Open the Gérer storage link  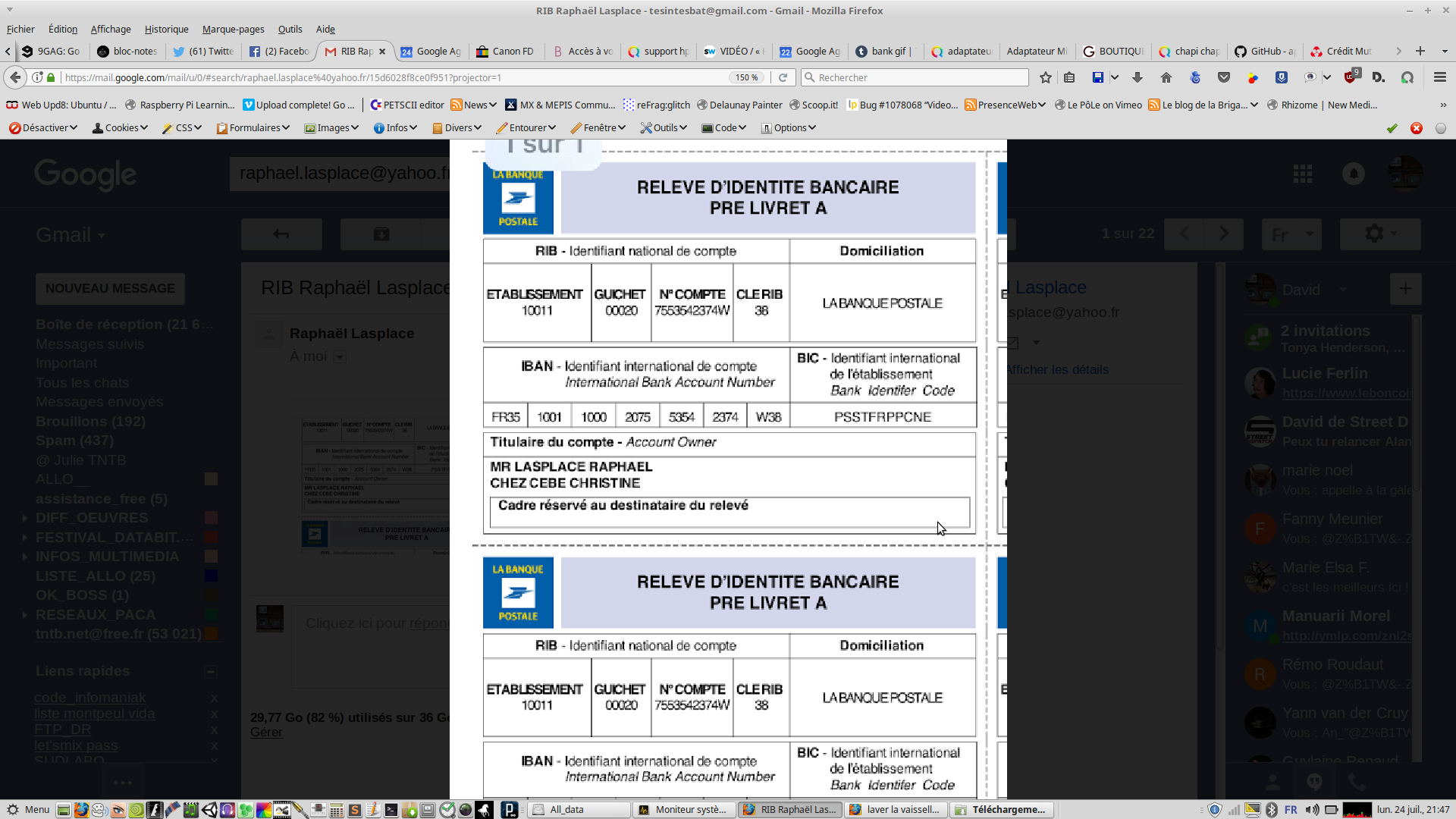tap(265, 733)
